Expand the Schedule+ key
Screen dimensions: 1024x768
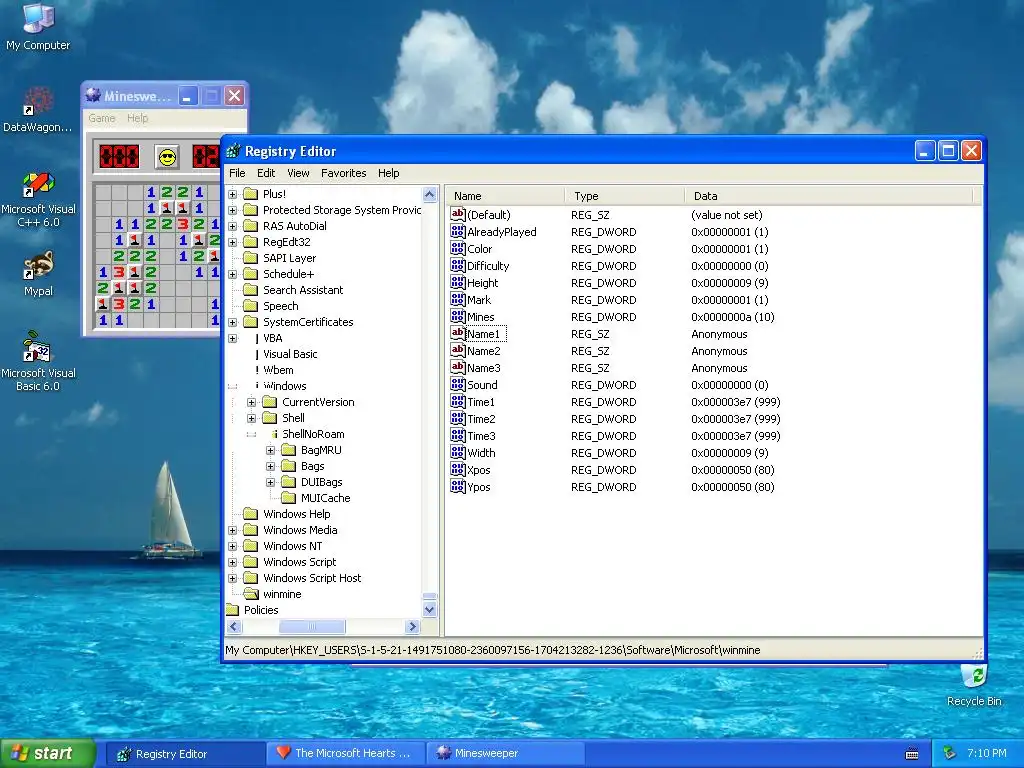click(x=232, y=274)
